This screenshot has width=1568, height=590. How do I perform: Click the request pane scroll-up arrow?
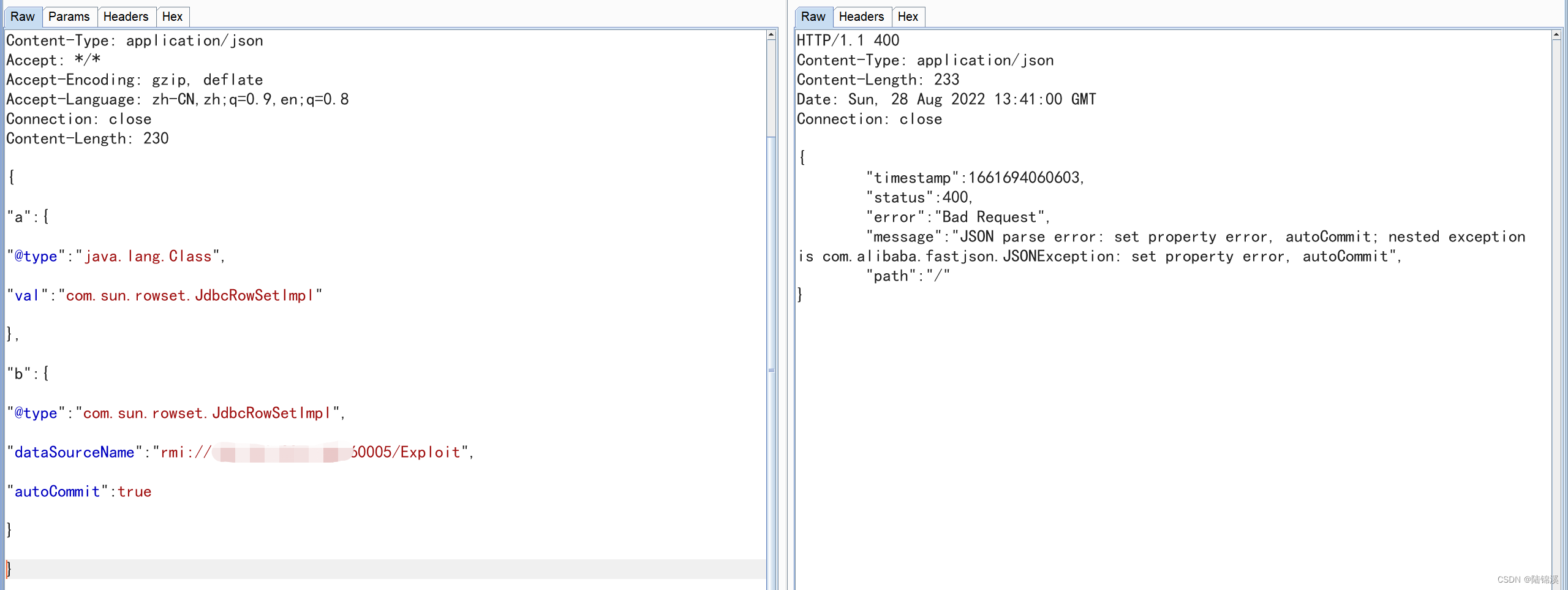pyautogui.click(x=771, y=36)
